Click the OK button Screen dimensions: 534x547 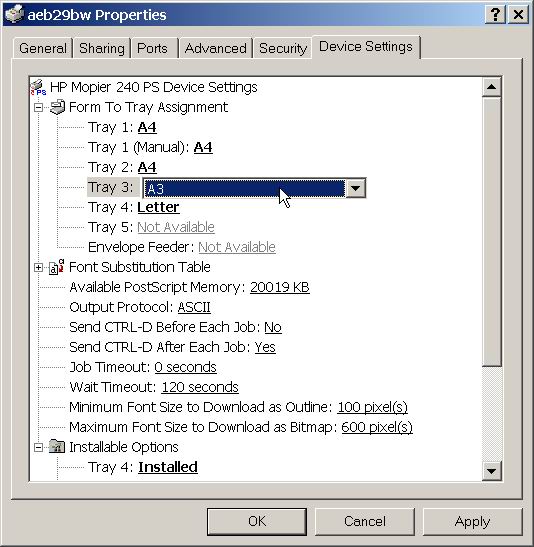[x=257, y=522]
